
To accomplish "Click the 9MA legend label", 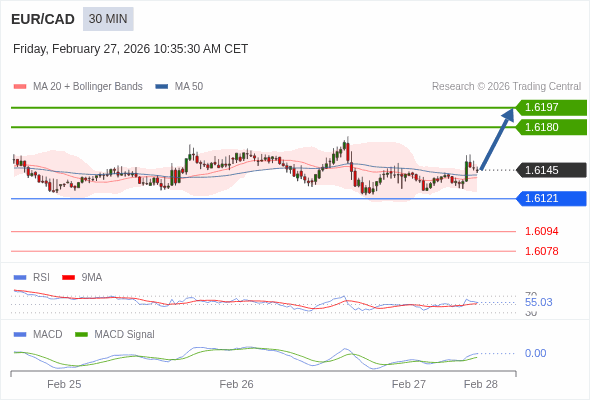I will (x=92, y=278).
